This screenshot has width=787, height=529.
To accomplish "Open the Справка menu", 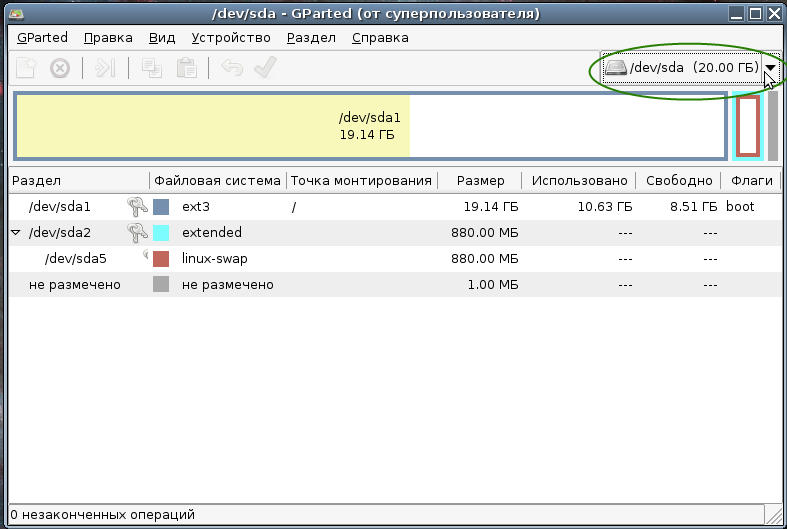I will click(x=380, y=38).
